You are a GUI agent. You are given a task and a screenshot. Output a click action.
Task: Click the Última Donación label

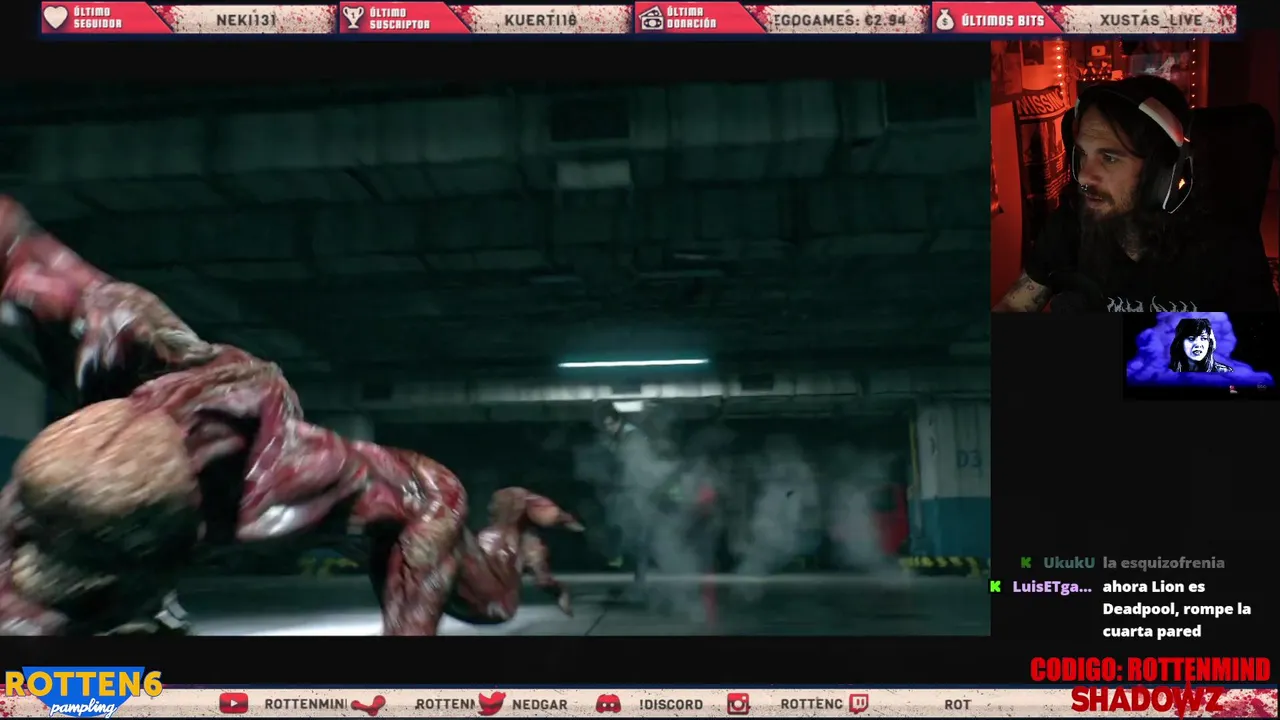[x=692, y=18]
